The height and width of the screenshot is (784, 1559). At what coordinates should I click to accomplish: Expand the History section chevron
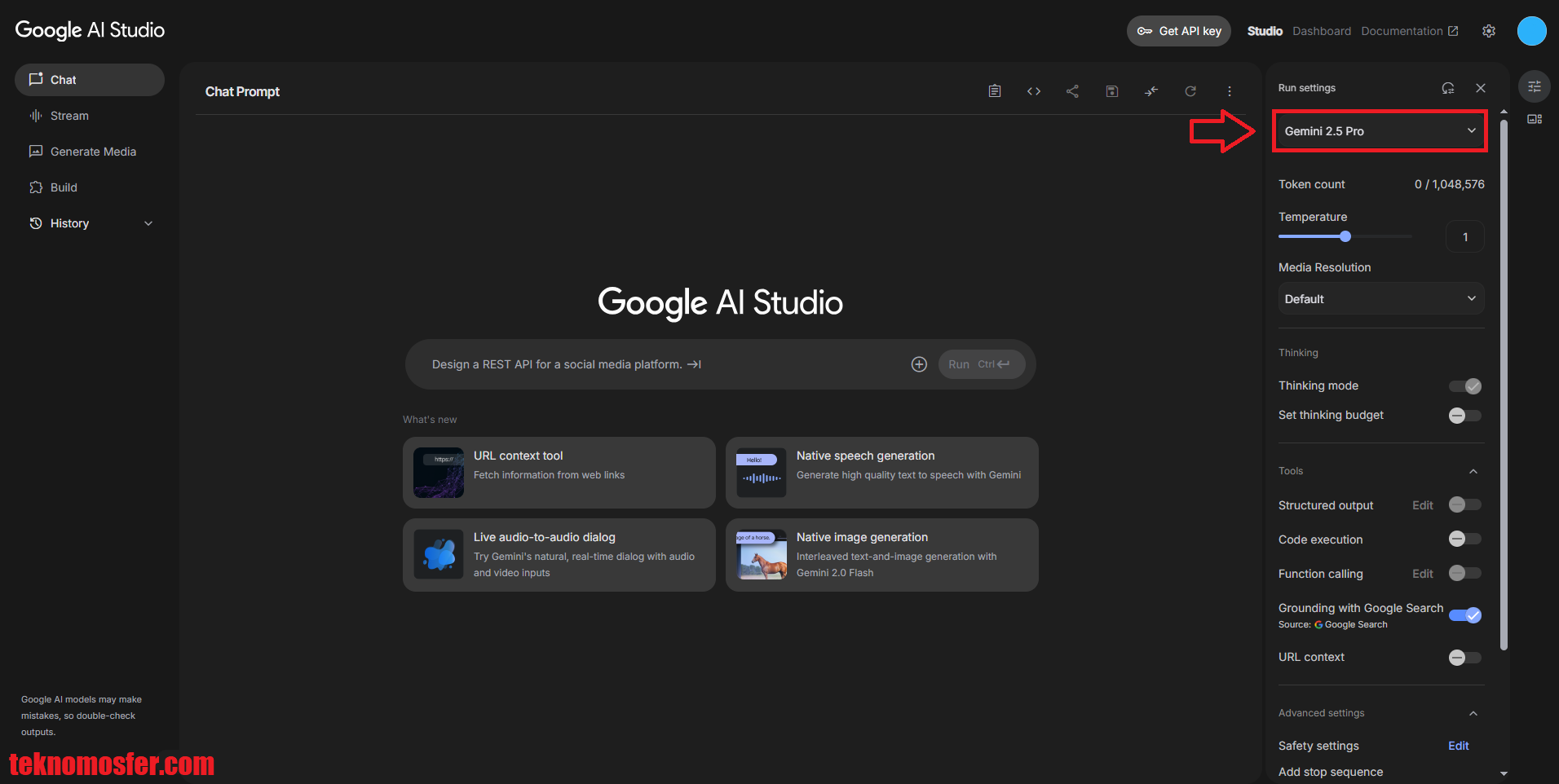point(148,223)
